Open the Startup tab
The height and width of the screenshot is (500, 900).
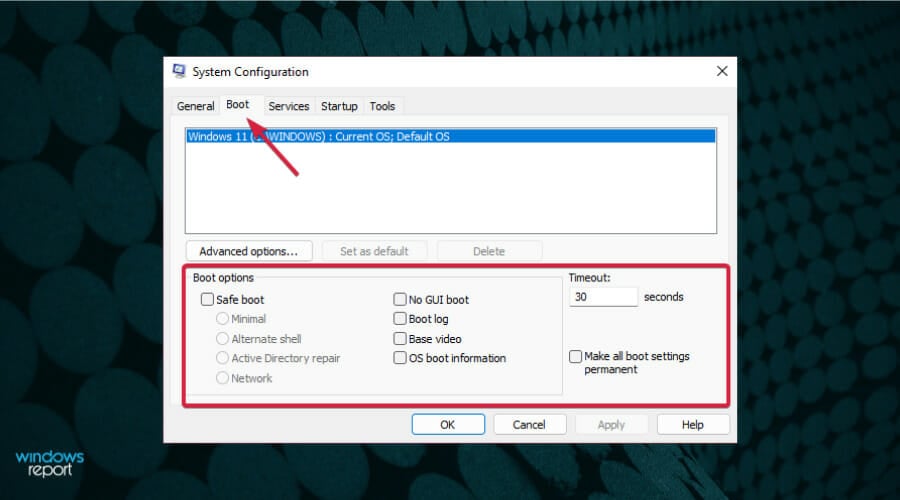point(339,106)
